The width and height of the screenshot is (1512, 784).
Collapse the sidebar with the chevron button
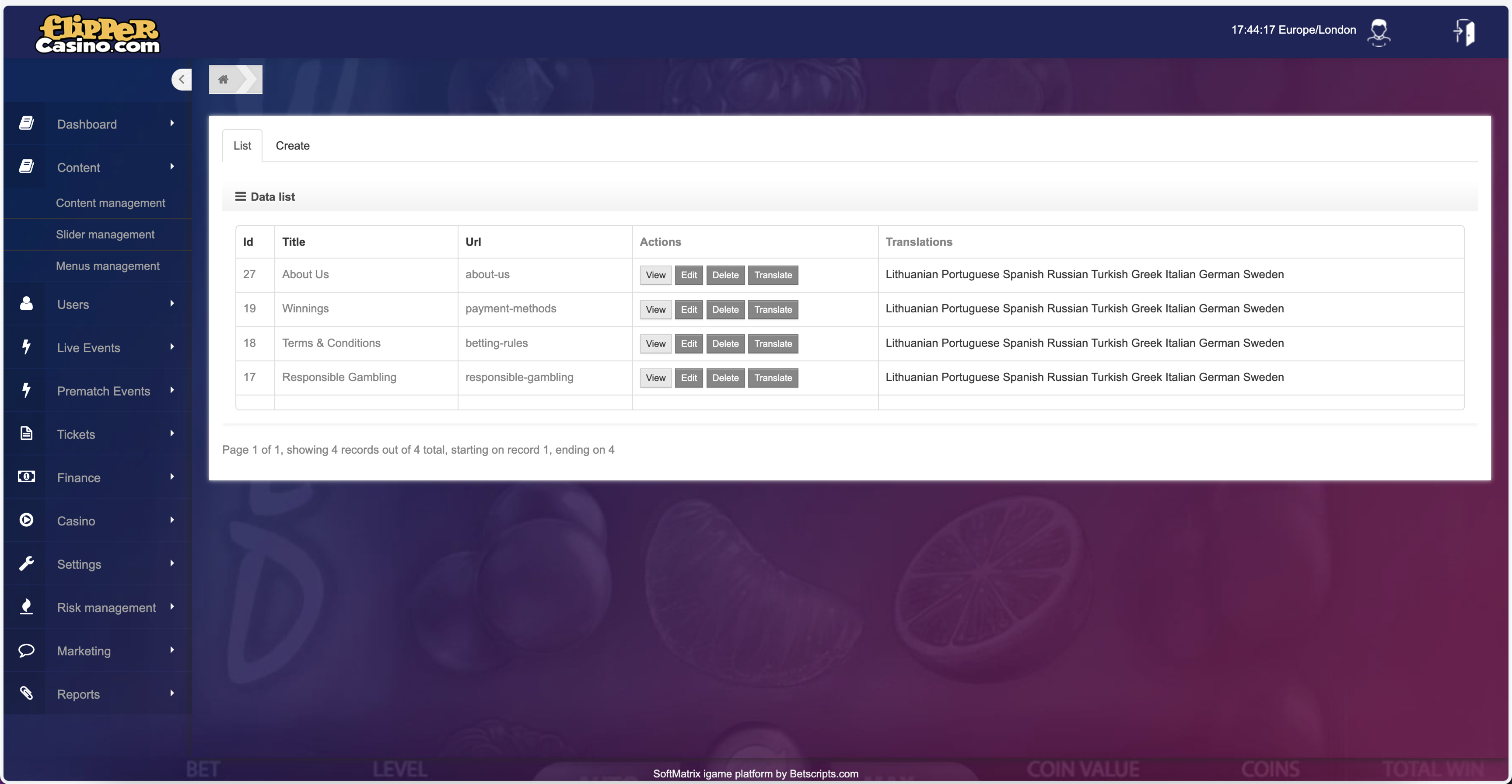[182, 79]
